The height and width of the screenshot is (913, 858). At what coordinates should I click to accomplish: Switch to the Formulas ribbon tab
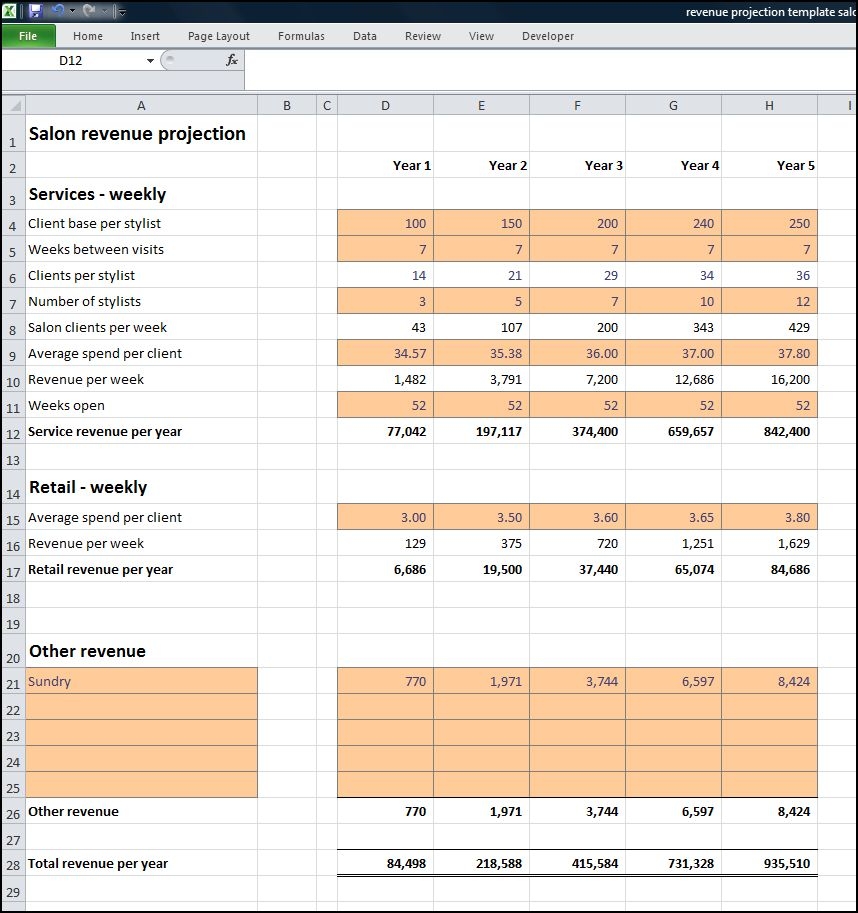tap(301, 36)
